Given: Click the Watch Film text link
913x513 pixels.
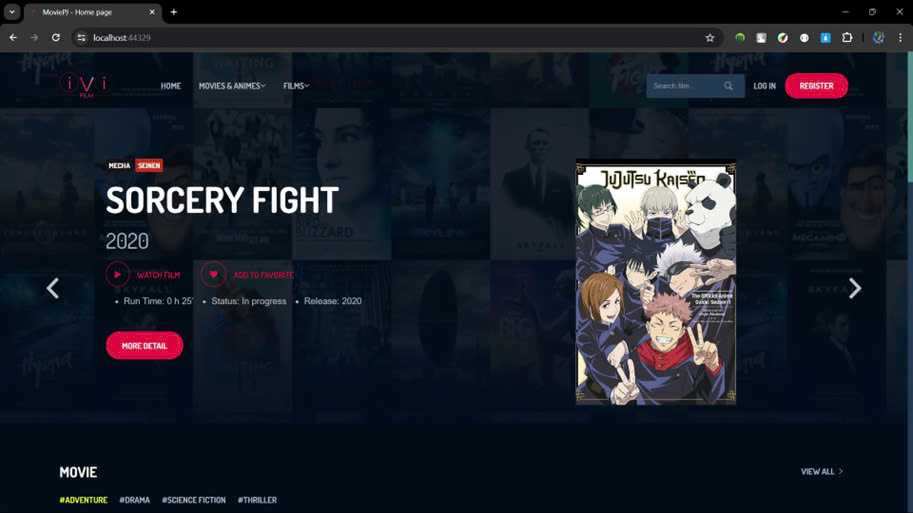Looking at the screenshot, I should (158, 275).
